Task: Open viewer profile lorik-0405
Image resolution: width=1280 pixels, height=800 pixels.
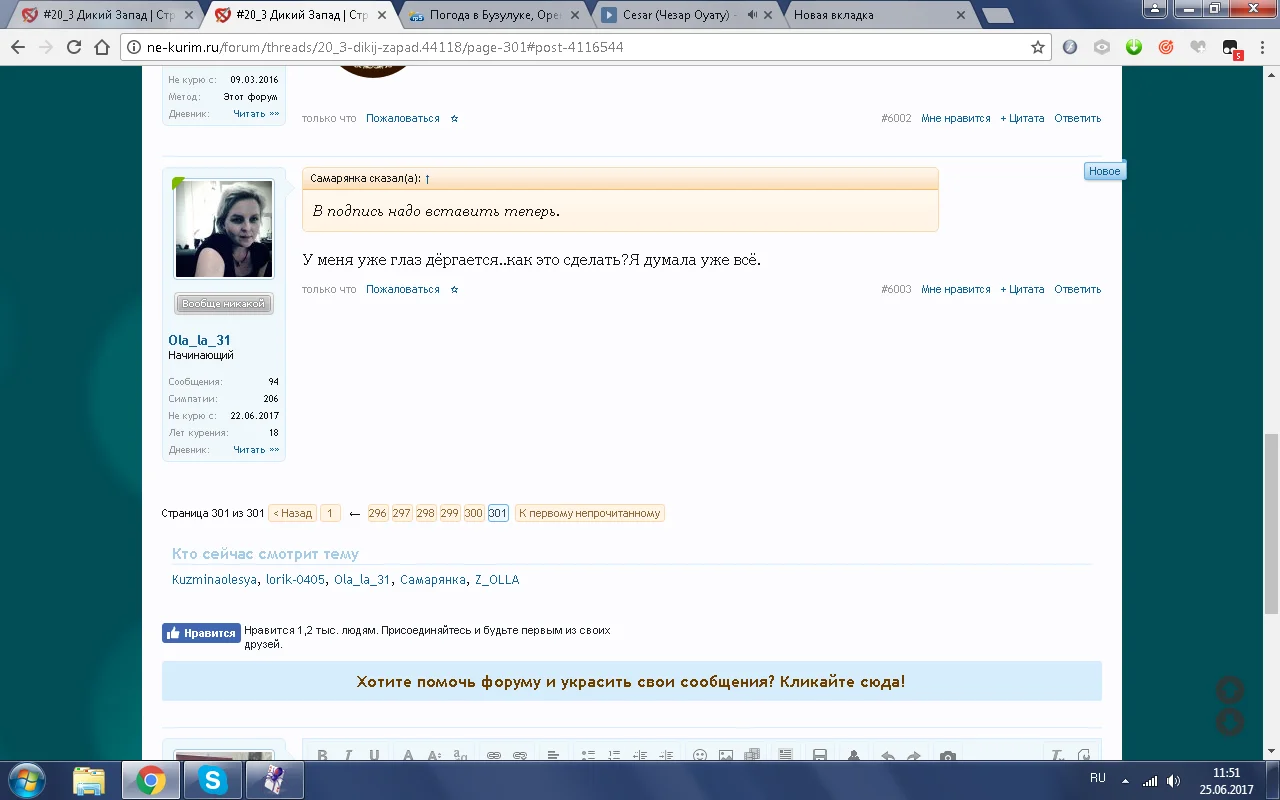Action: 295,580
